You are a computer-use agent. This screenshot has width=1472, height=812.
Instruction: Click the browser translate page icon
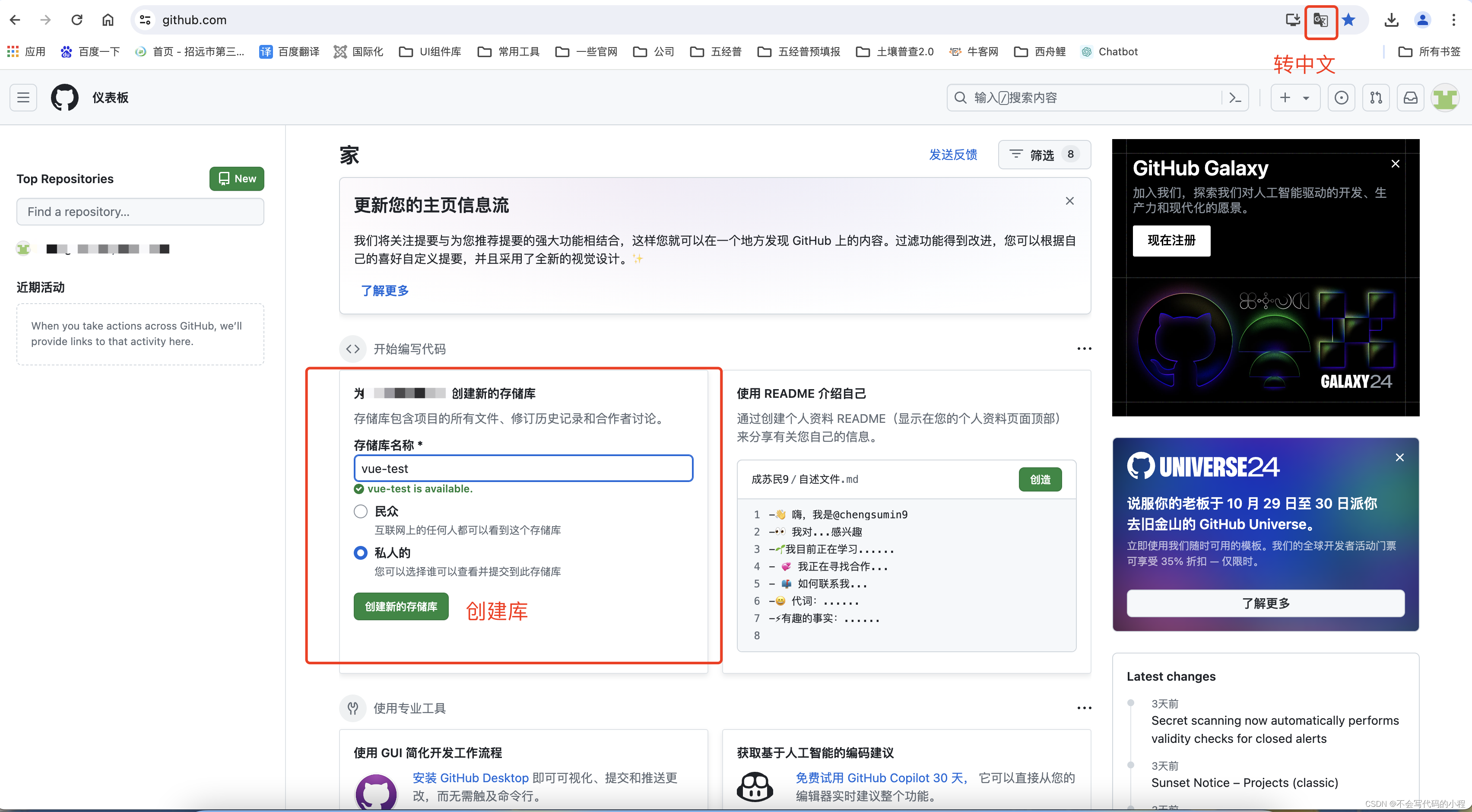click(1320, 21)
